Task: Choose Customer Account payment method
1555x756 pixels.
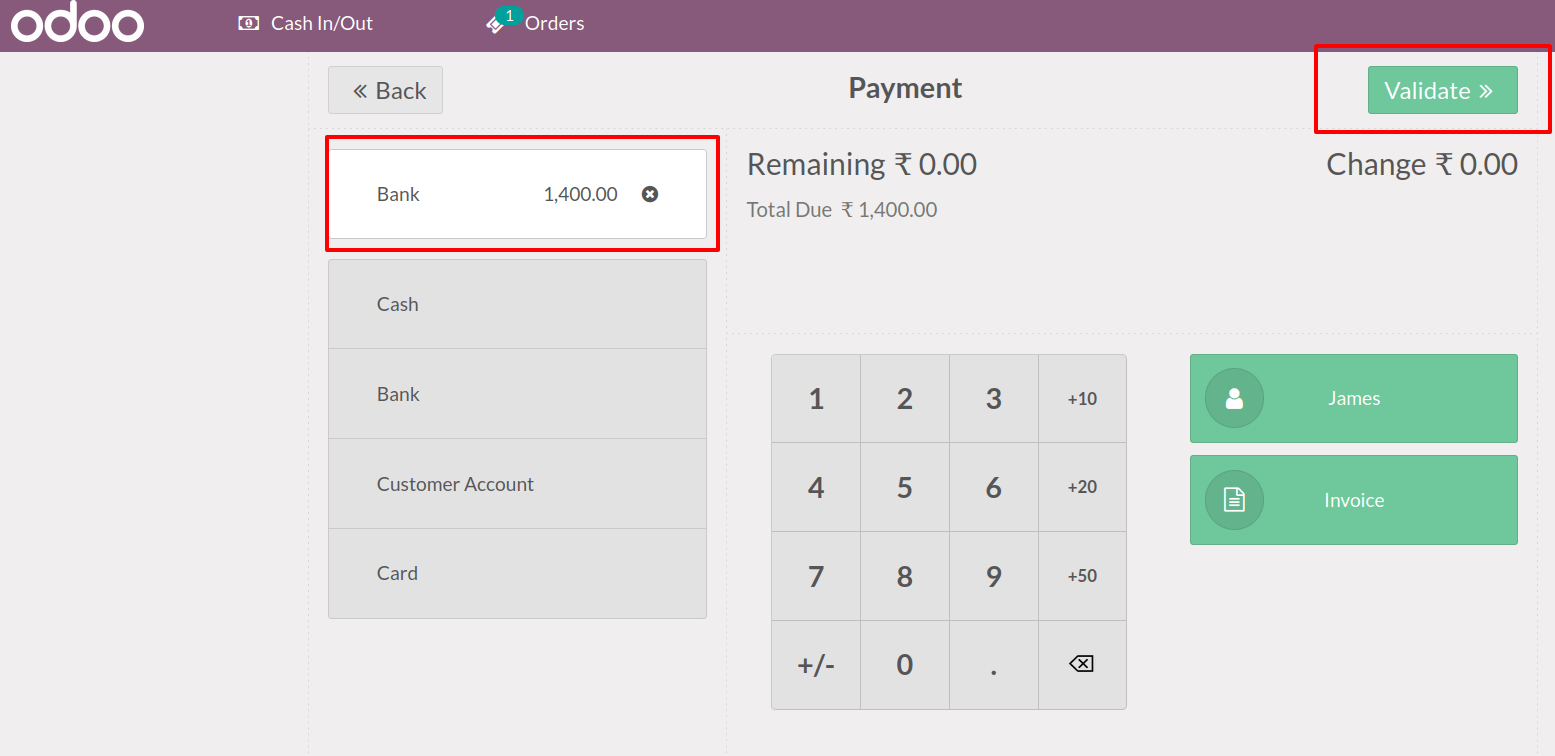Action: pos(517,484)
